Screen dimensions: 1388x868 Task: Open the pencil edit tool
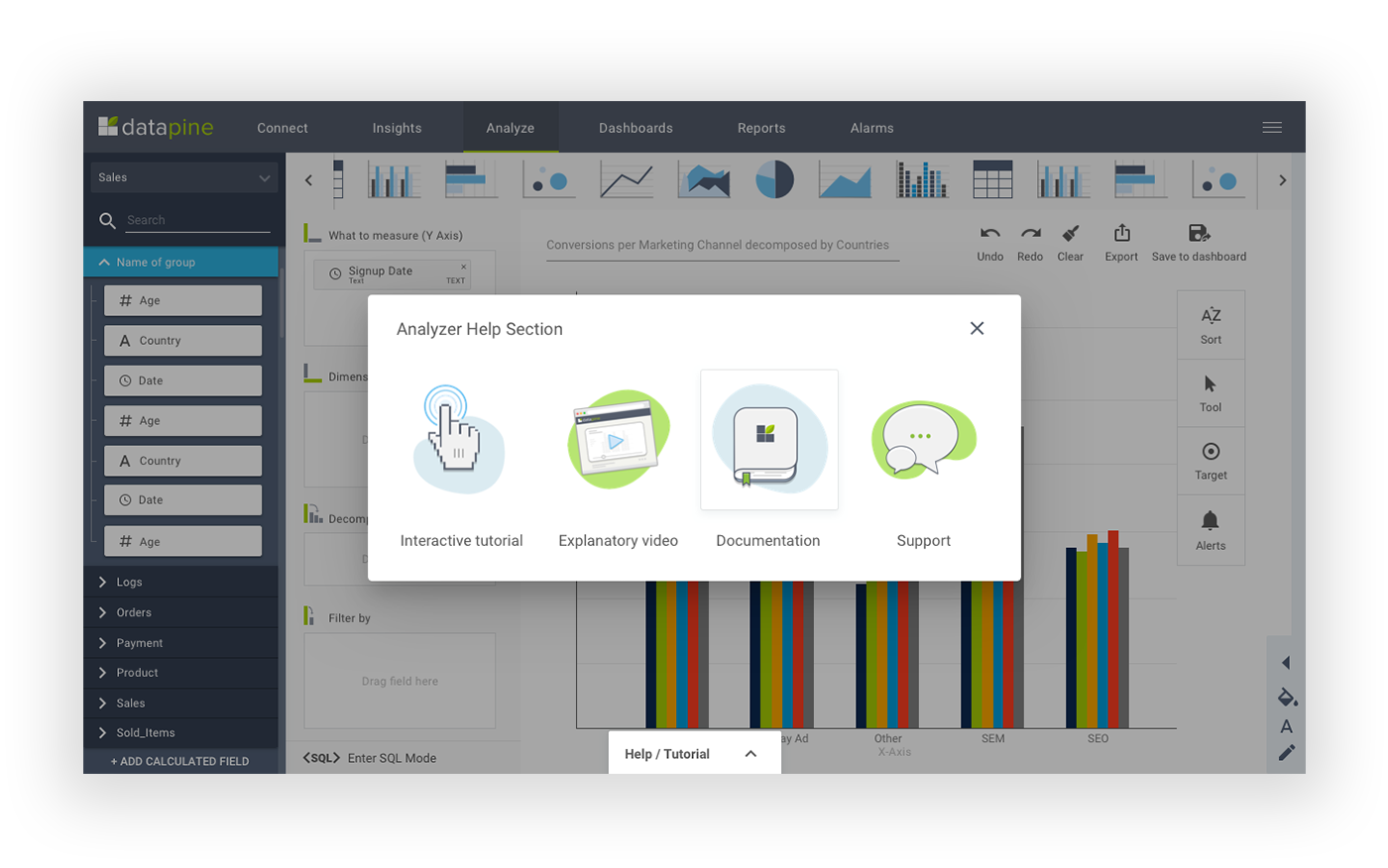tap(1287, 753)
